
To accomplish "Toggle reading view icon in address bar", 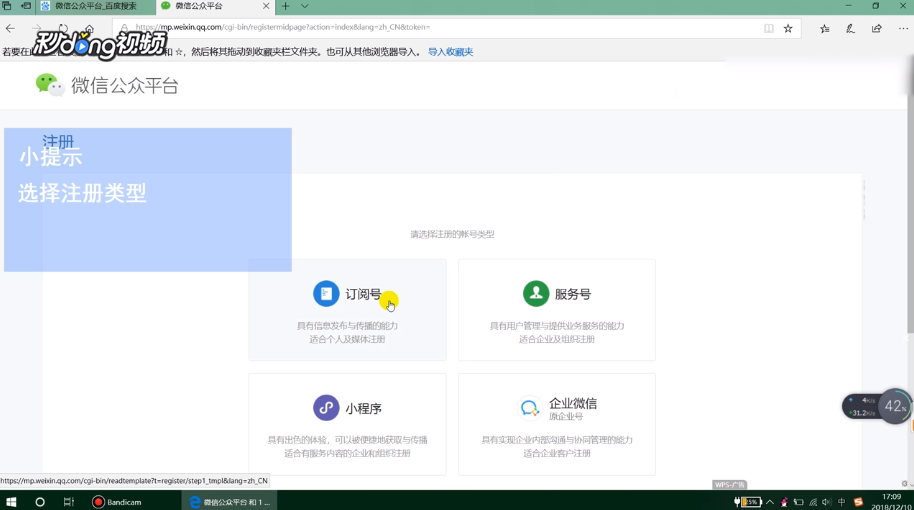I will pos(769,28).
